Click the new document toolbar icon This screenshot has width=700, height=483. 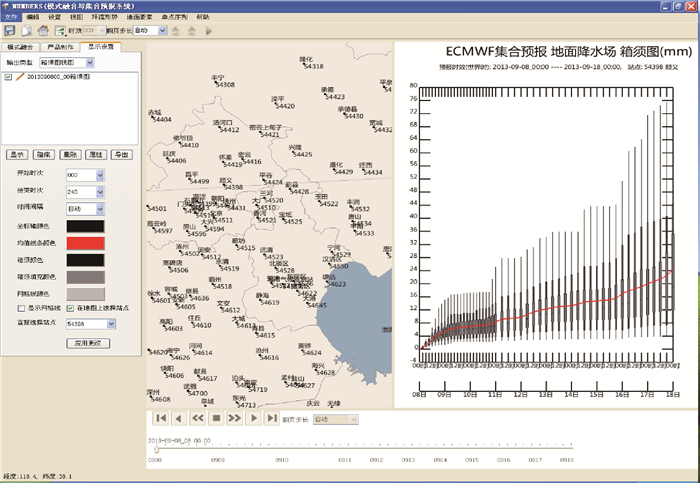click(25, 31)
